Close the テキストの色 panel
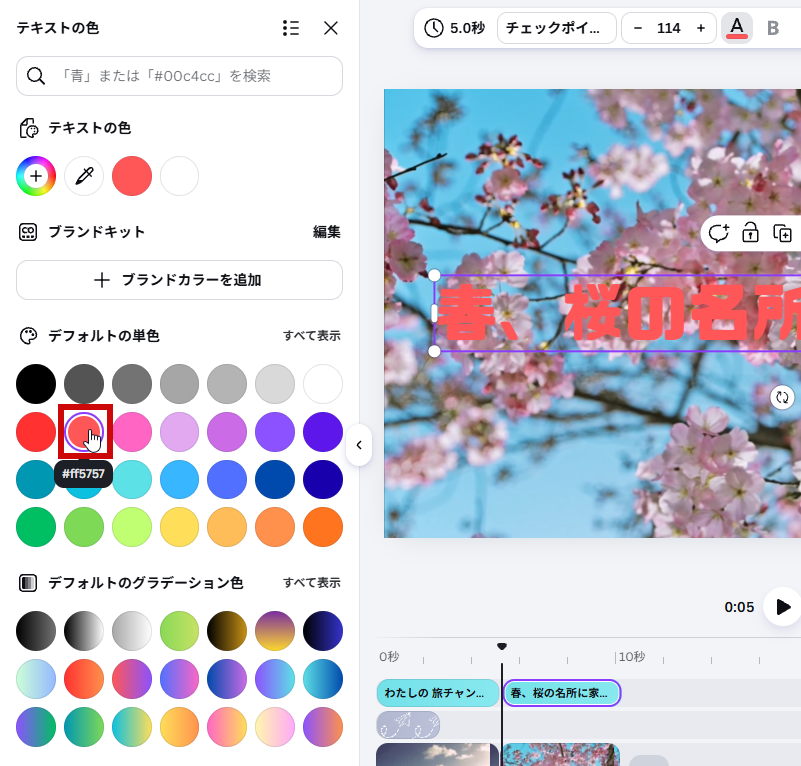Image resolution: width=801 pixels, height=766 pixels. click(331, 28)
